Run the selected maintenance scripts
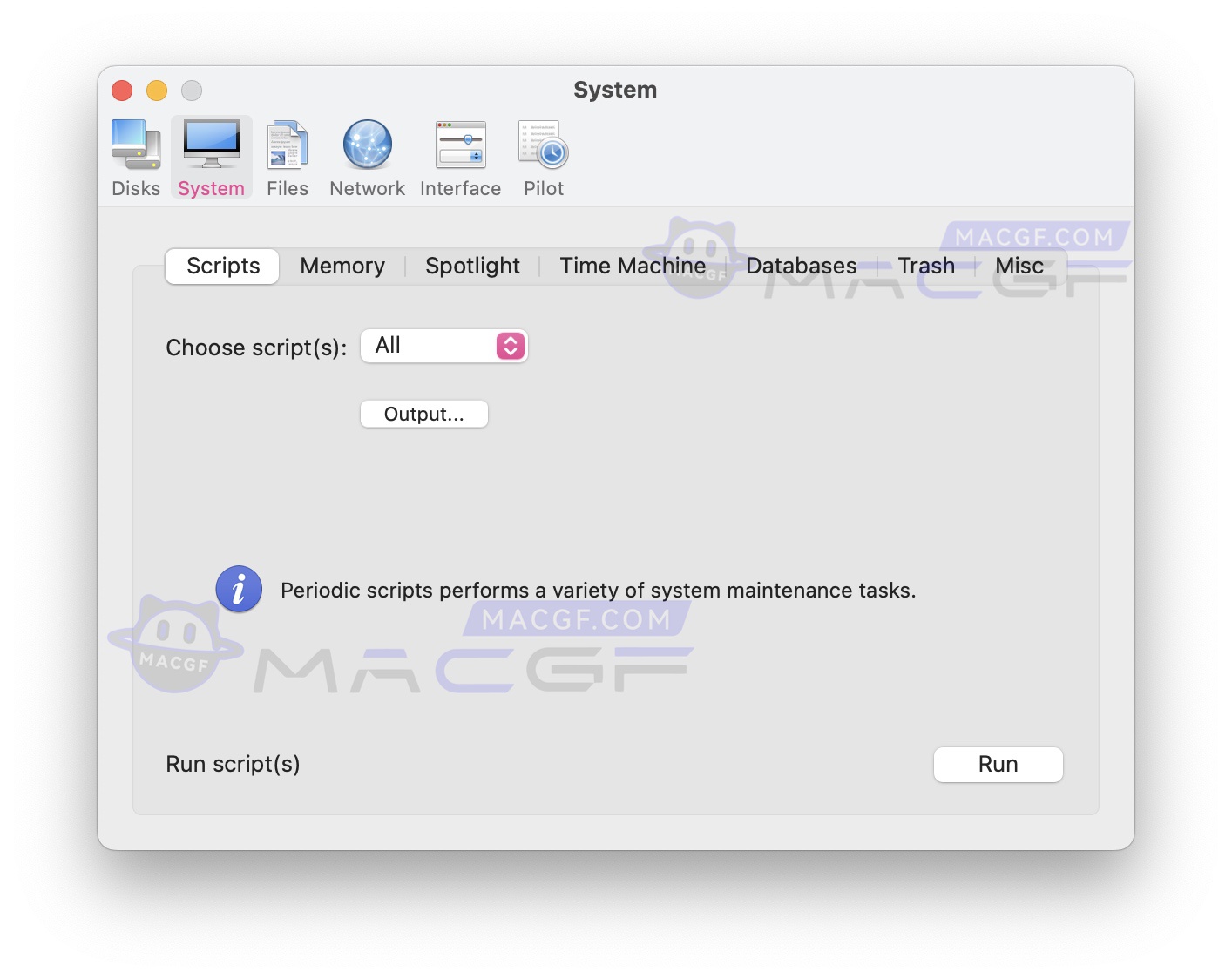Viewport: 1232px width, 979px height. pos(998,764)
